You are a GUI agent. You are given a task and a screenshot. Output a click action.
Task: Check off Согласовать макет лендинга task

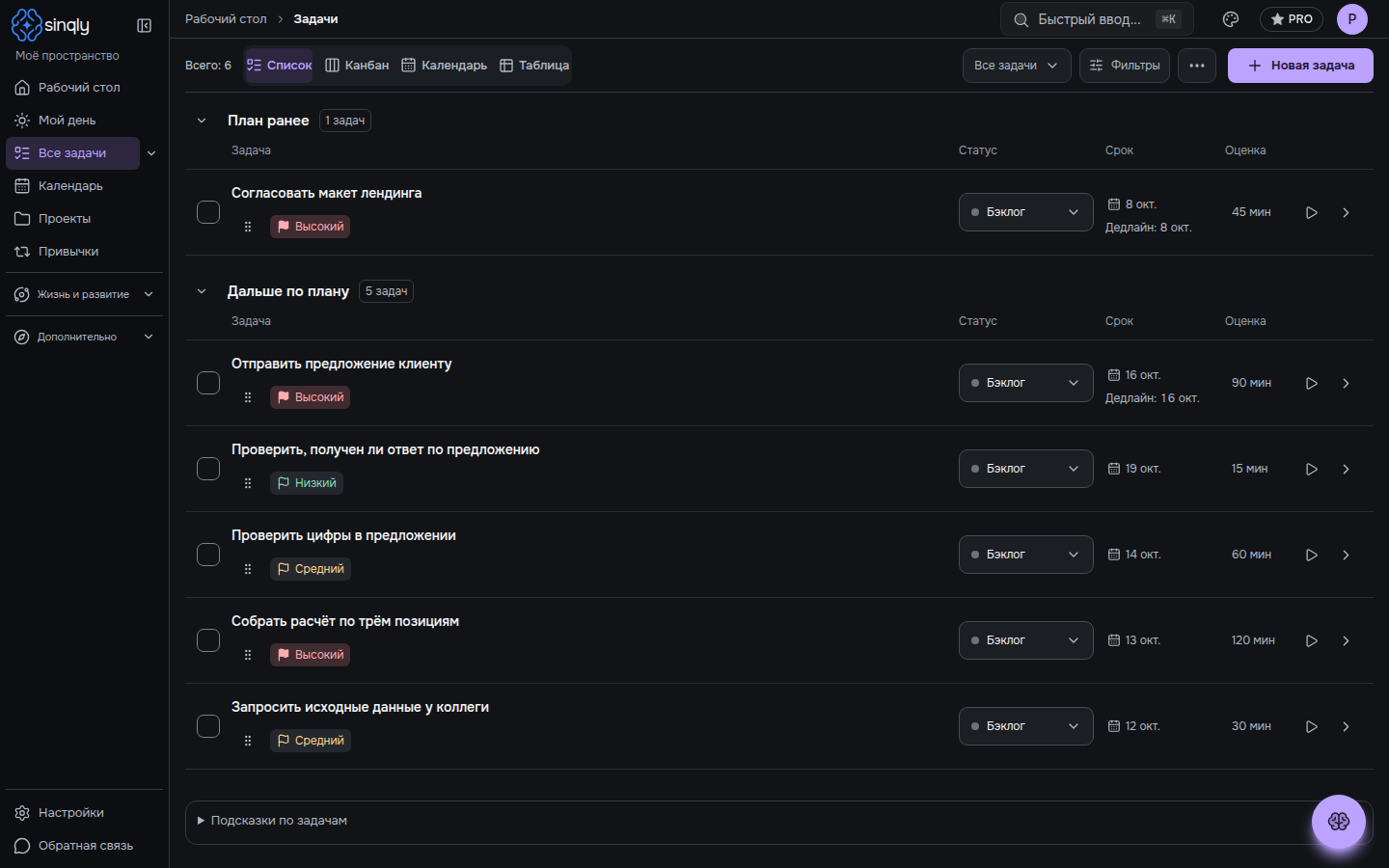[x=208, y=212]
